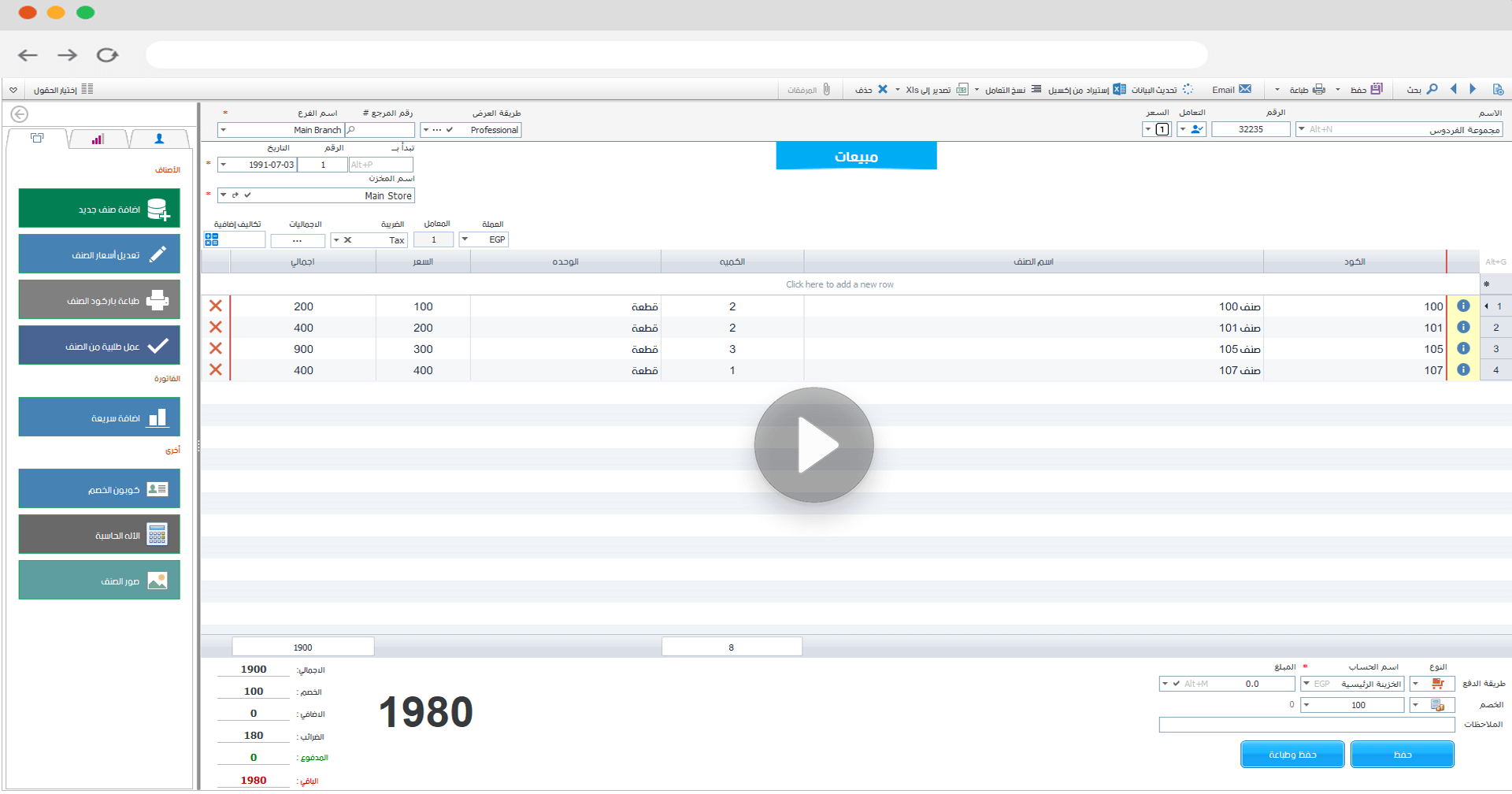Click the reference number search field

click(x=380, y=130)
